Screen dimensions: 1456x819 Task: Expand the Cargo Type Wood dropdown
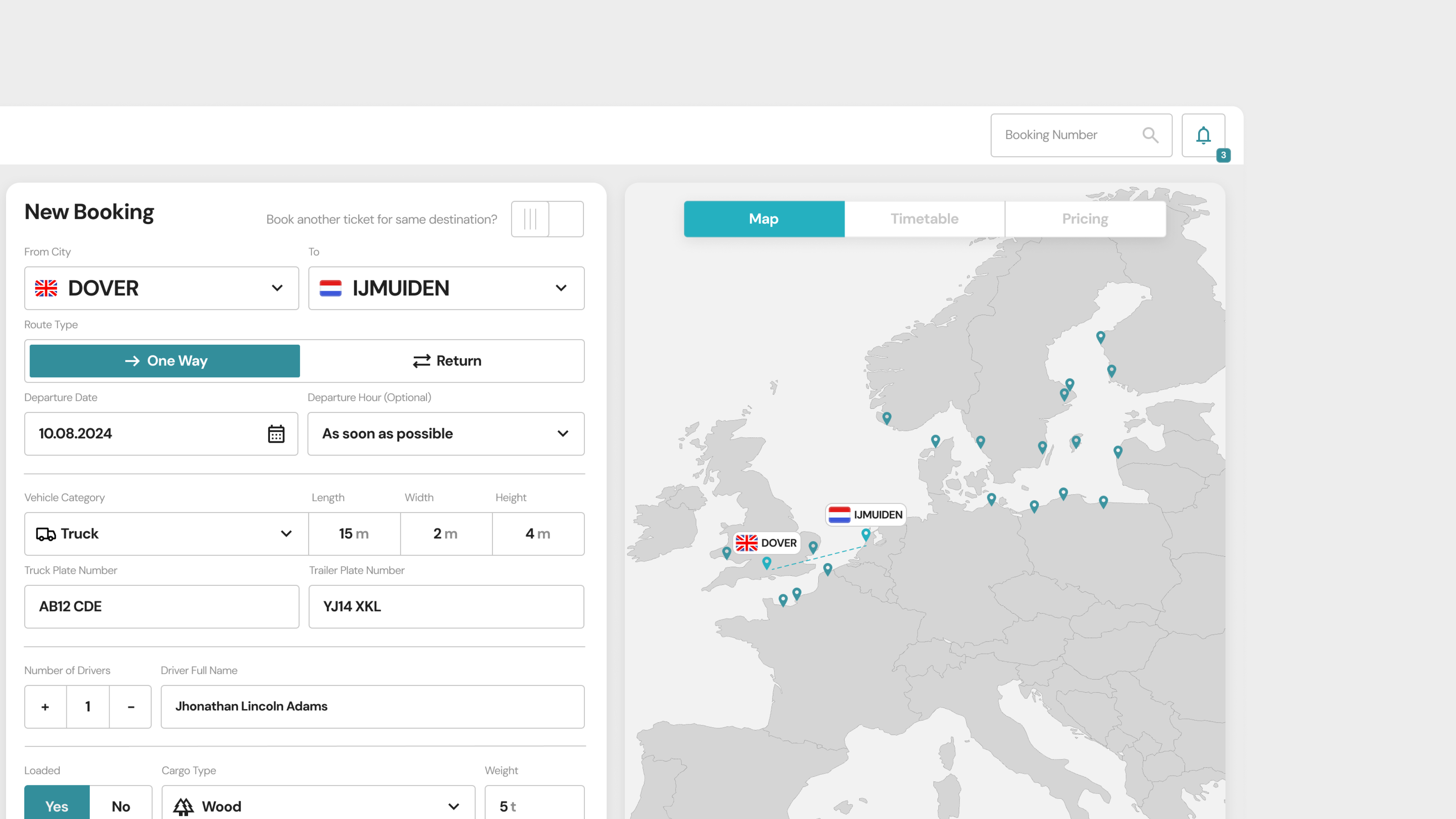453,806
